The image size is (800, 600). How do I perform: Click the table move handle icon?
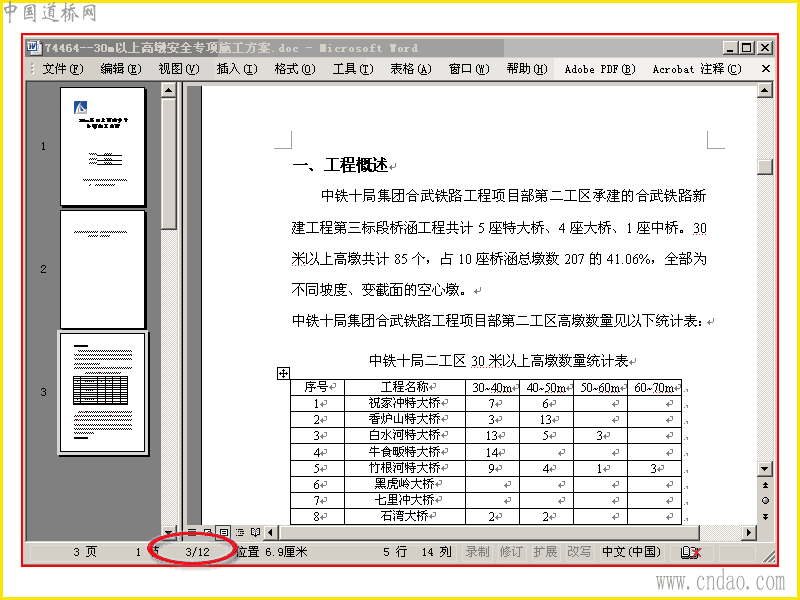coord(283,373)
